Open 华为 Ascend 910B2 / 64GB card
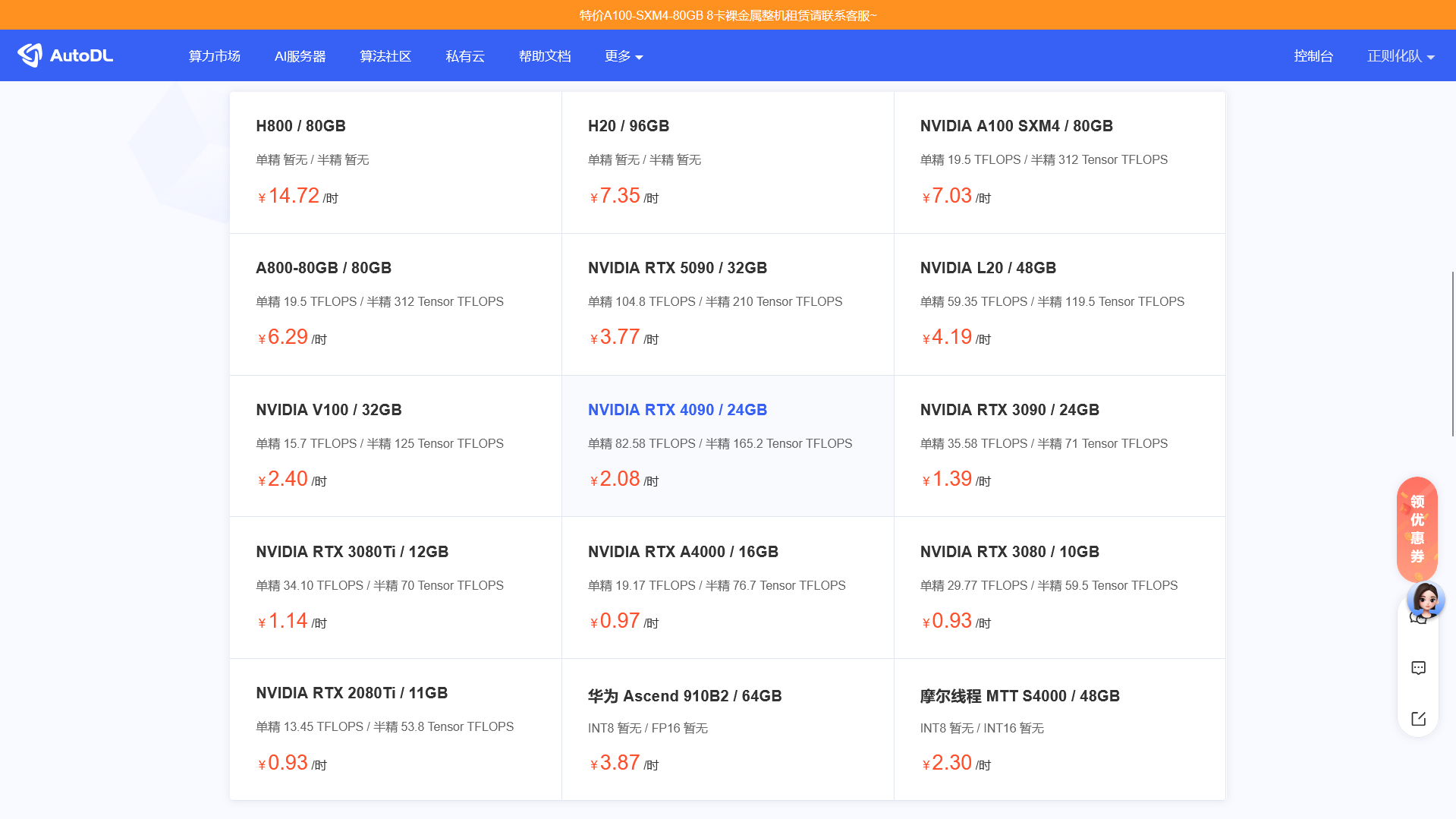1456x819 pixels. pos(728,729)
